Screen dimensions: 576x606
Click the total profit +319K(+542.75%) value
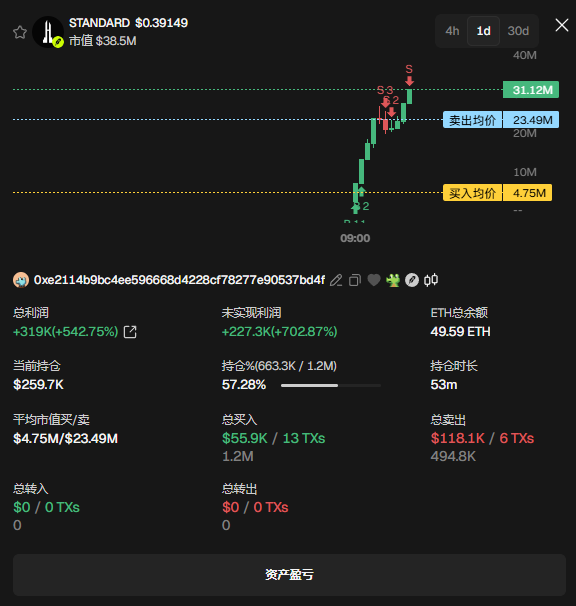tap(65, 332)
